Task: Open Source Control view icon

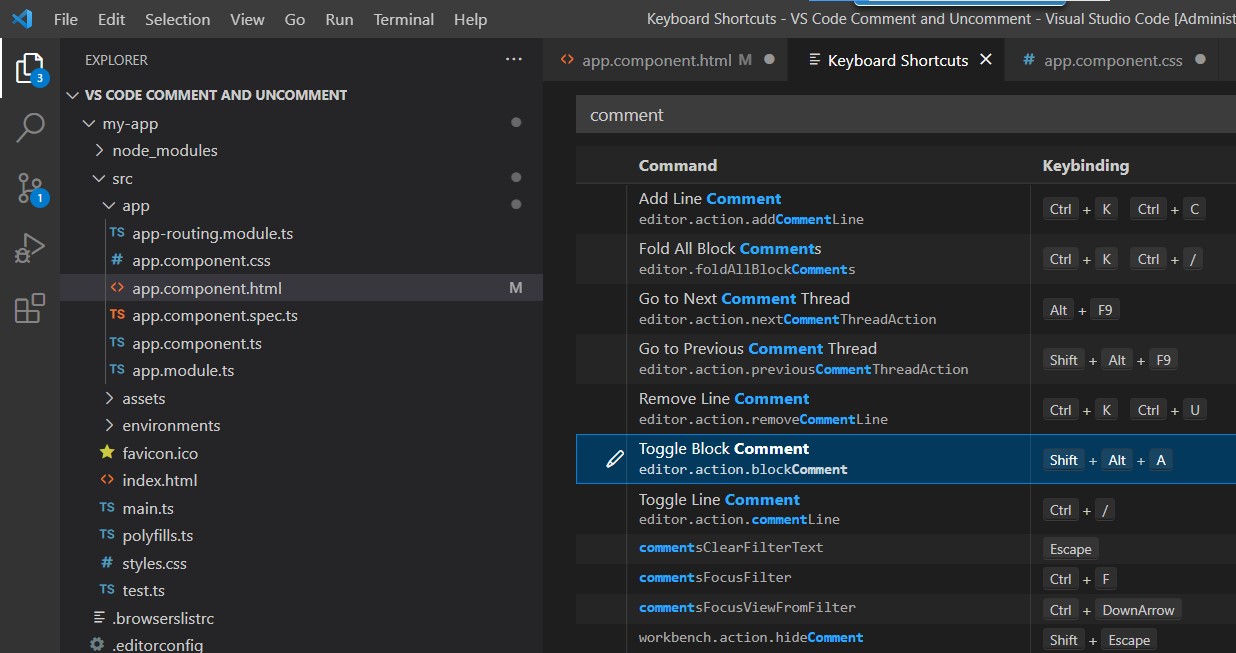Action: [30, 188]
